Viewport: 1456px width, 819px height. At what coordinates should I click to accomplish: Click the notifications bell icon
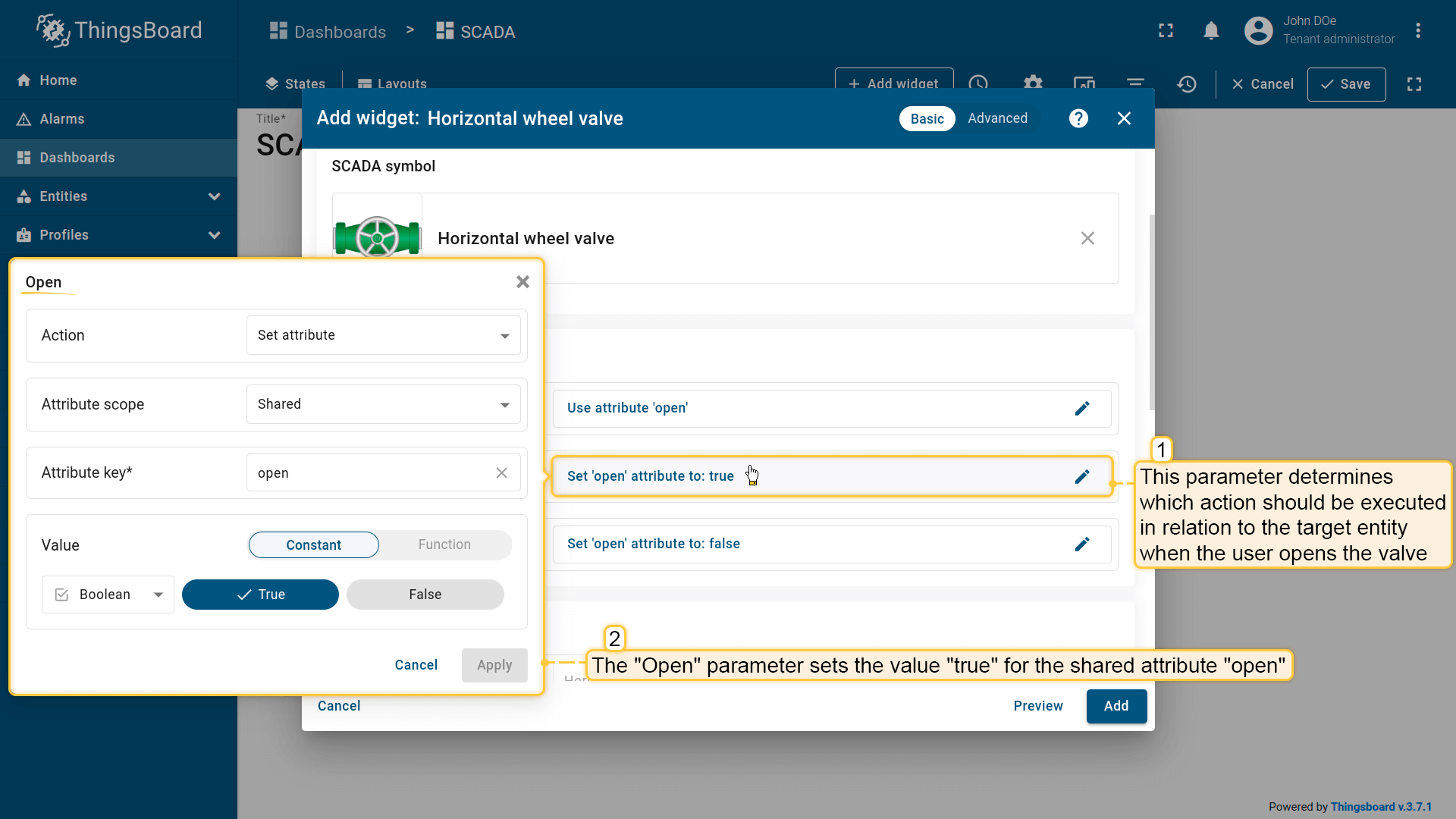tap(1211, 31)
